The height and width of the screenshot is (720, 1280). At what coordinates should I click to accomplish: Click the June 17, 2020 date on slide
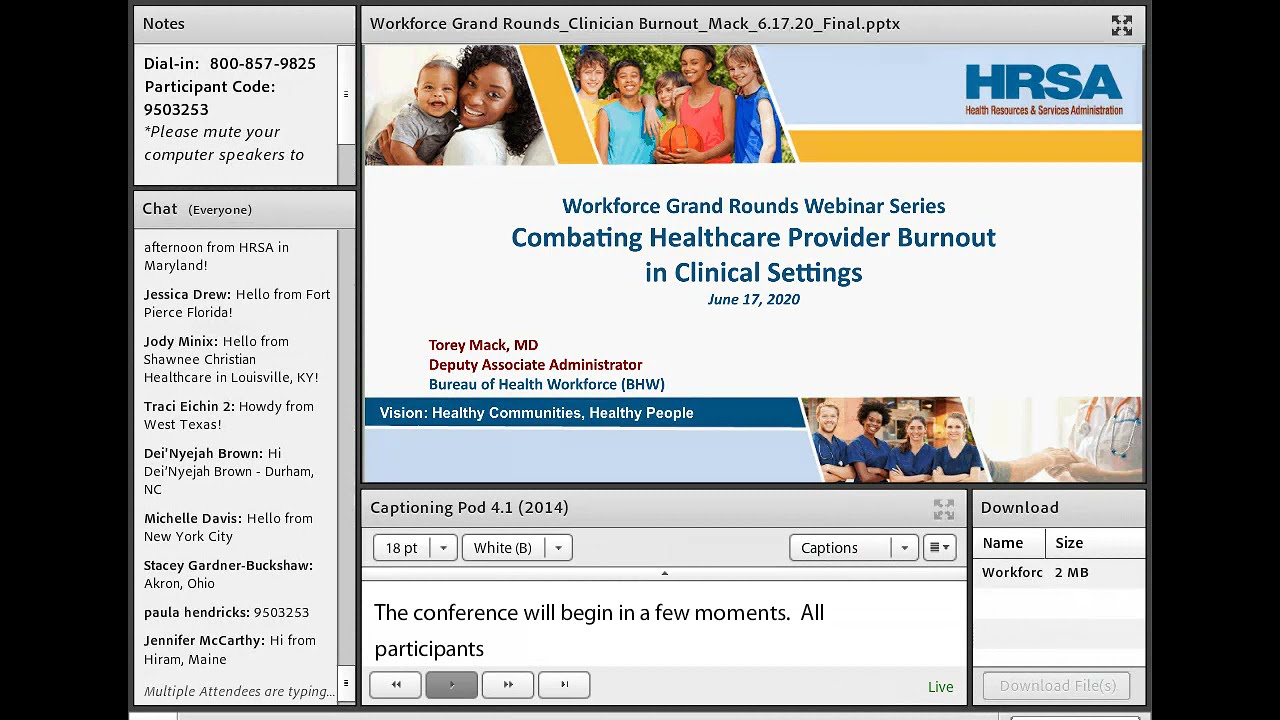(753, 300)
